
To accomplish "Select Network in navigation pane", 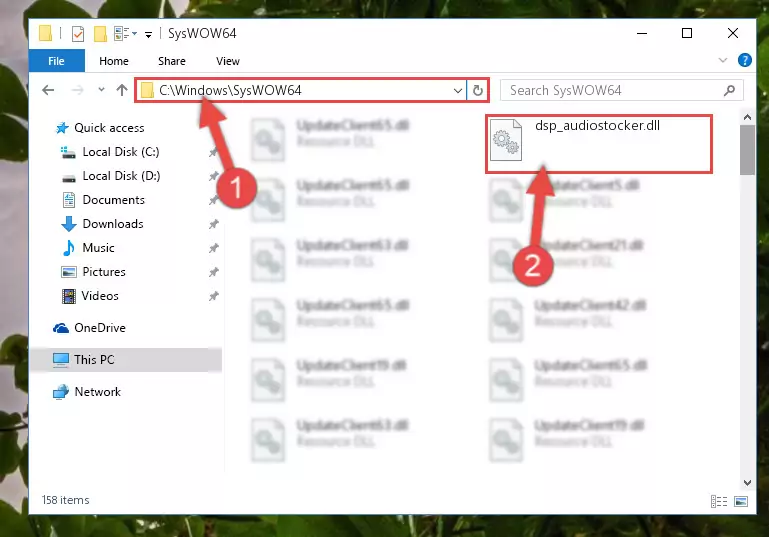I will [87, 392].
